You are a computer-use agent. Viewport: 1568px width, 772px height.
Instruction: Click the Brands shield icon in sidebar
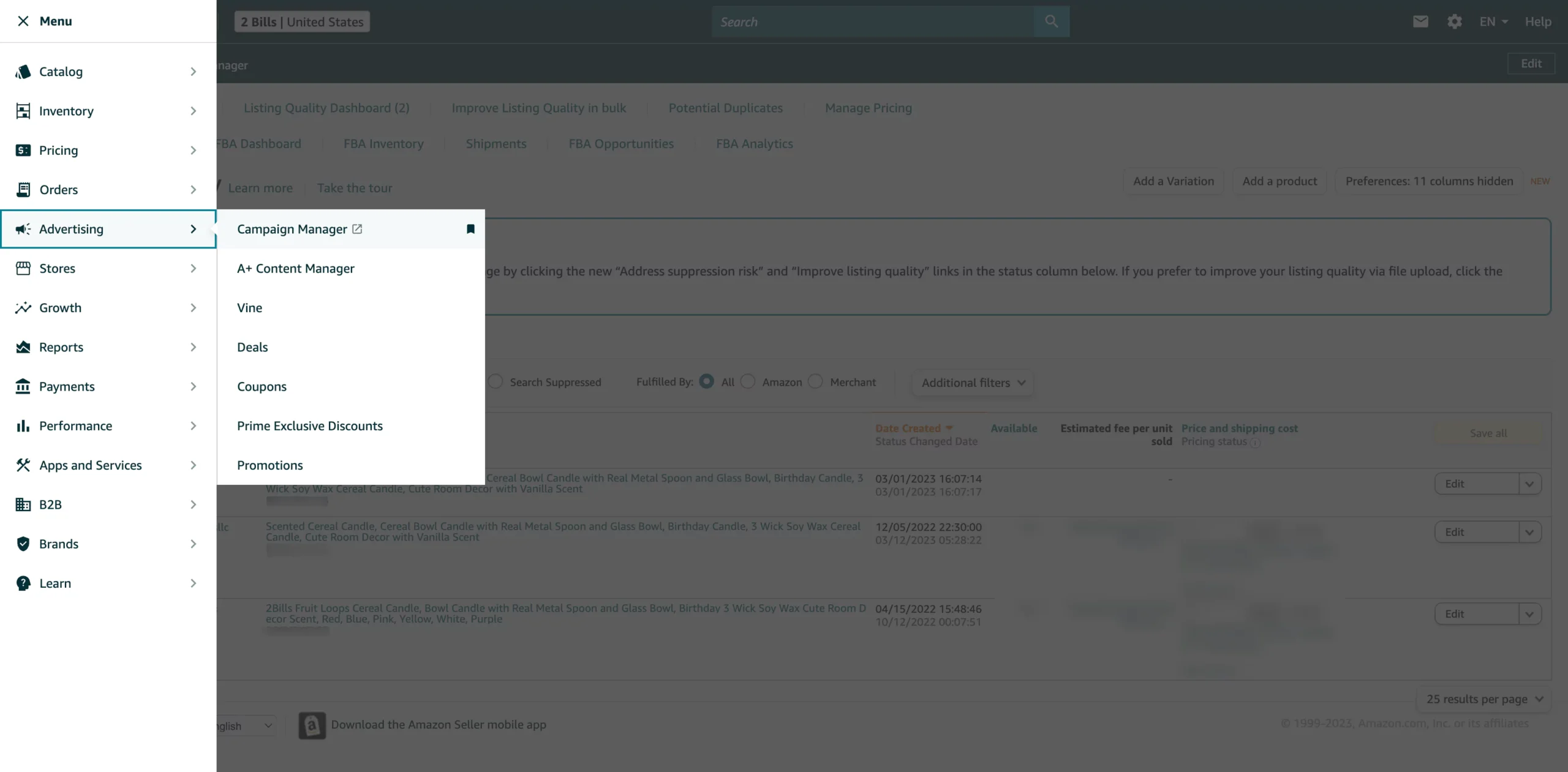pyautogui.click(x=23, y=544)
